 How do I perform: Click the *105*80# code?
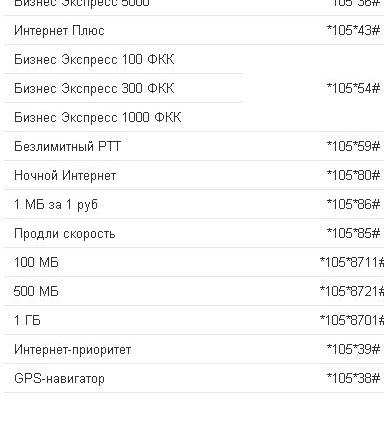pos(353,175)
